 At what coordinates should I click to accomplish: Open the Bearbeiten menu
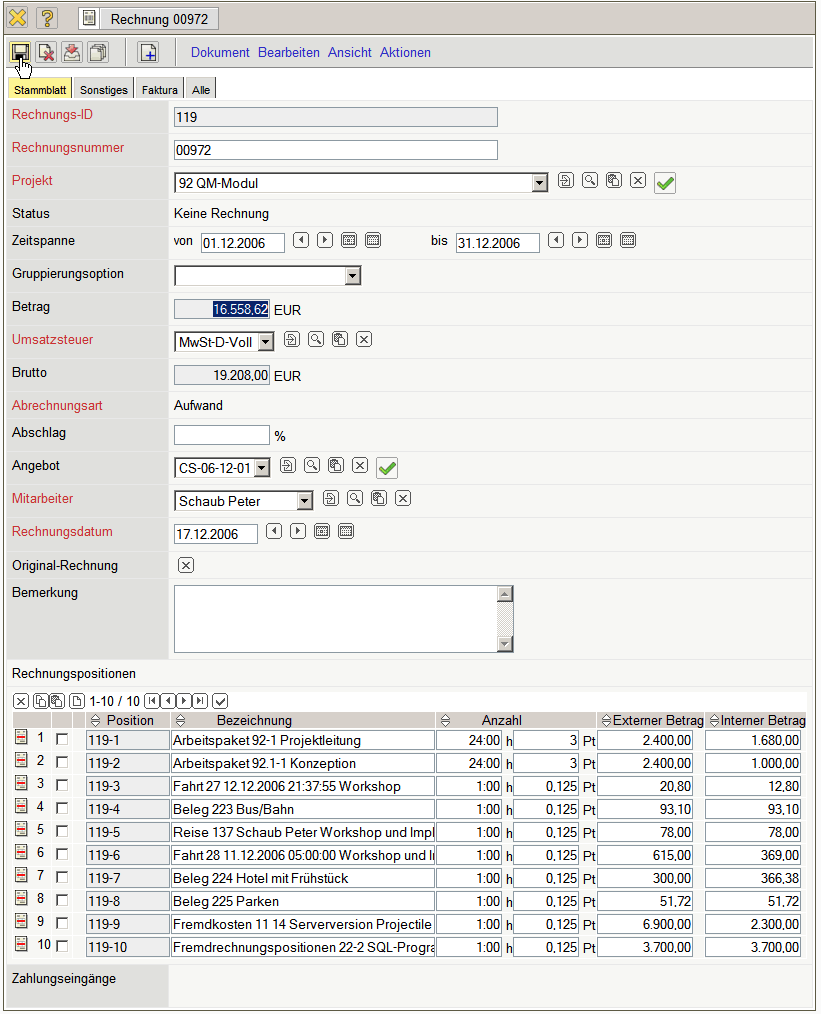pyautogui.click(x=288, y=52)
